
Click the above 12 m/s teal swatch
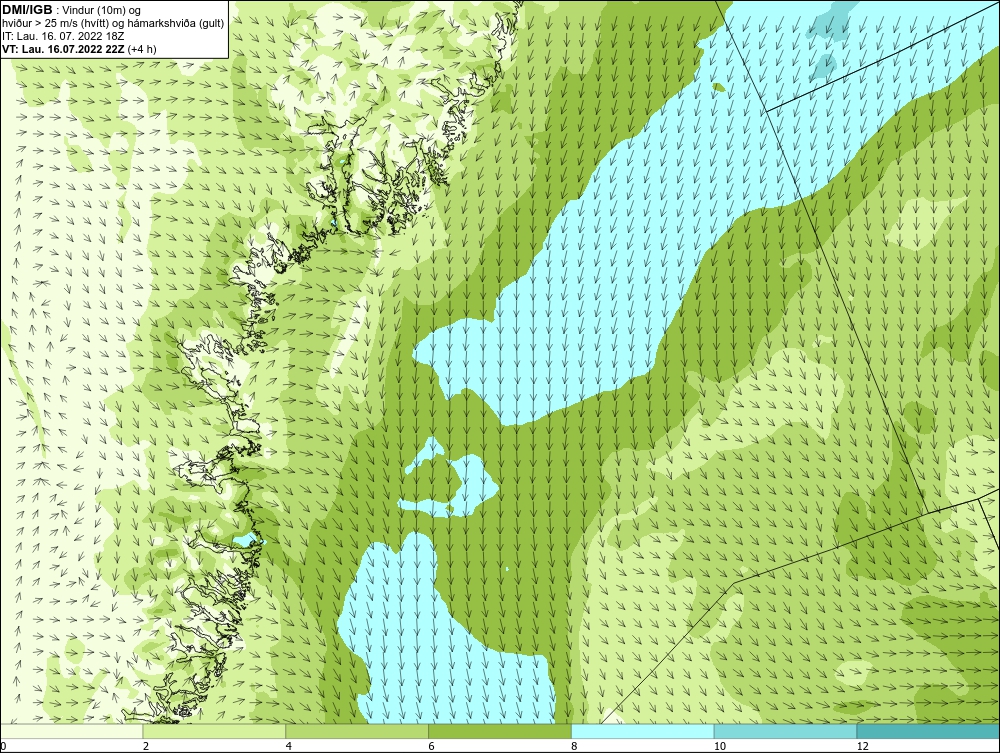tap(929, 731)
